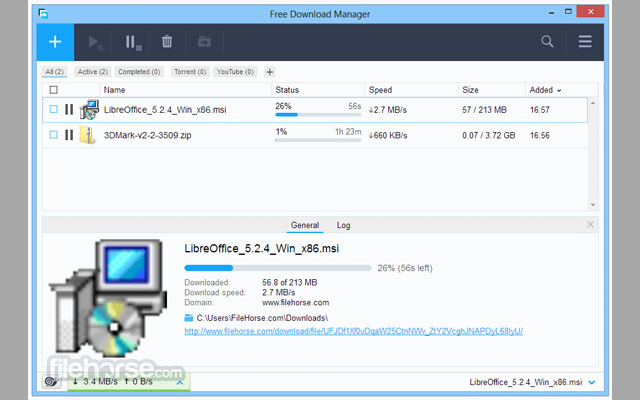Pause the 3DMark-v2-2-3509.zip download

pyautogui.click(x=69, y=135)
